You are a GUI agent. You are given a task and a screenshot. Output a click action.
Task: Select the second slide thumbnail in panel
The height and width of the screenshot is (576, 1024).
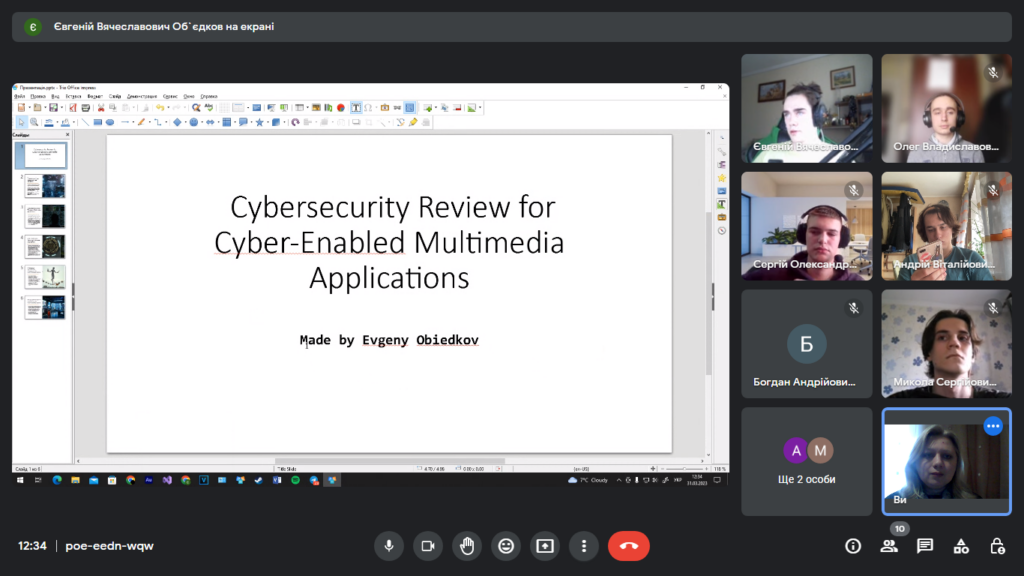pos(46,186)
